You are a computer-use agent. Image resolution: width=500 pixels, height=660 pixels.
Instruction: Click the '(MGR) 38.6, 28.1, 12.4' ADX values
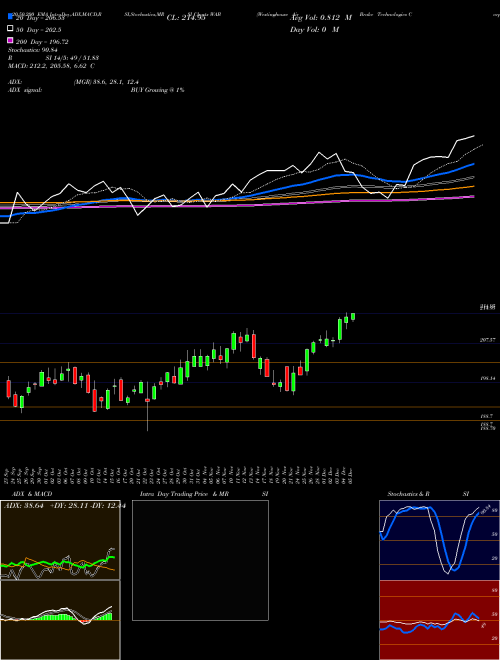click(106, 82)
